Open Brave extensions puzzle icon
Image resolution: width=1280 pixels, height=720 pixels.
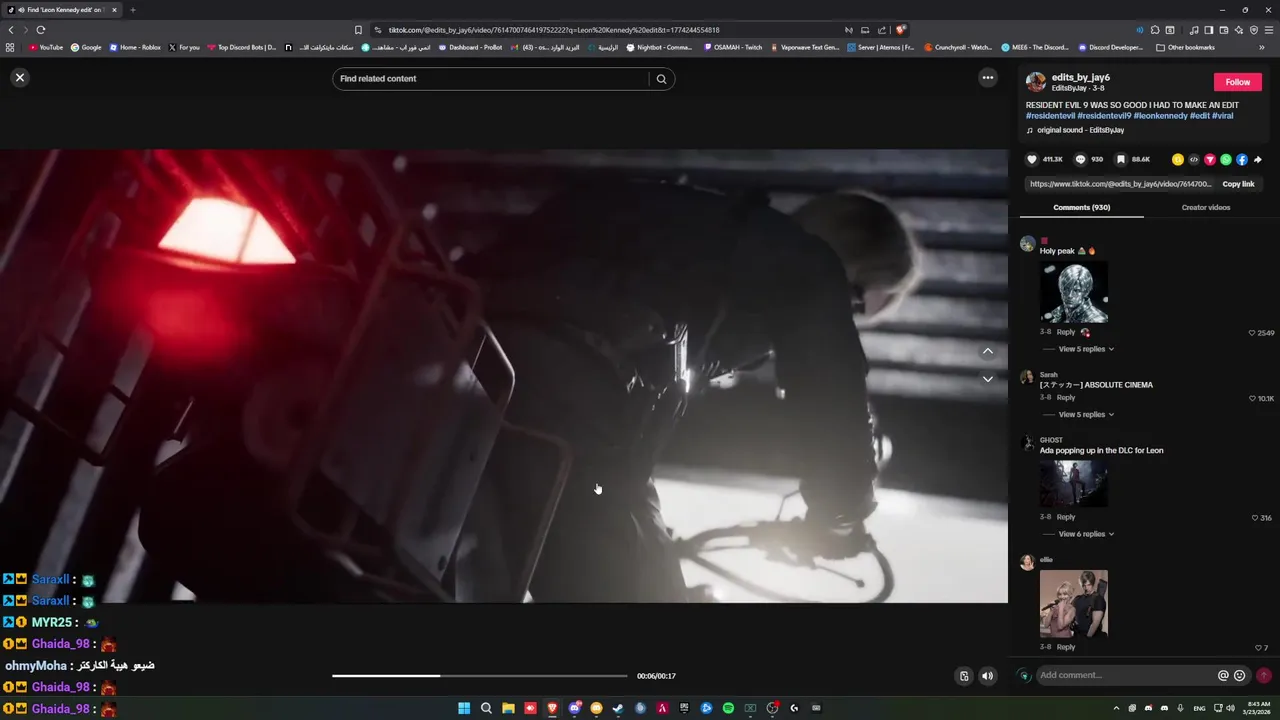point(1155,30)
